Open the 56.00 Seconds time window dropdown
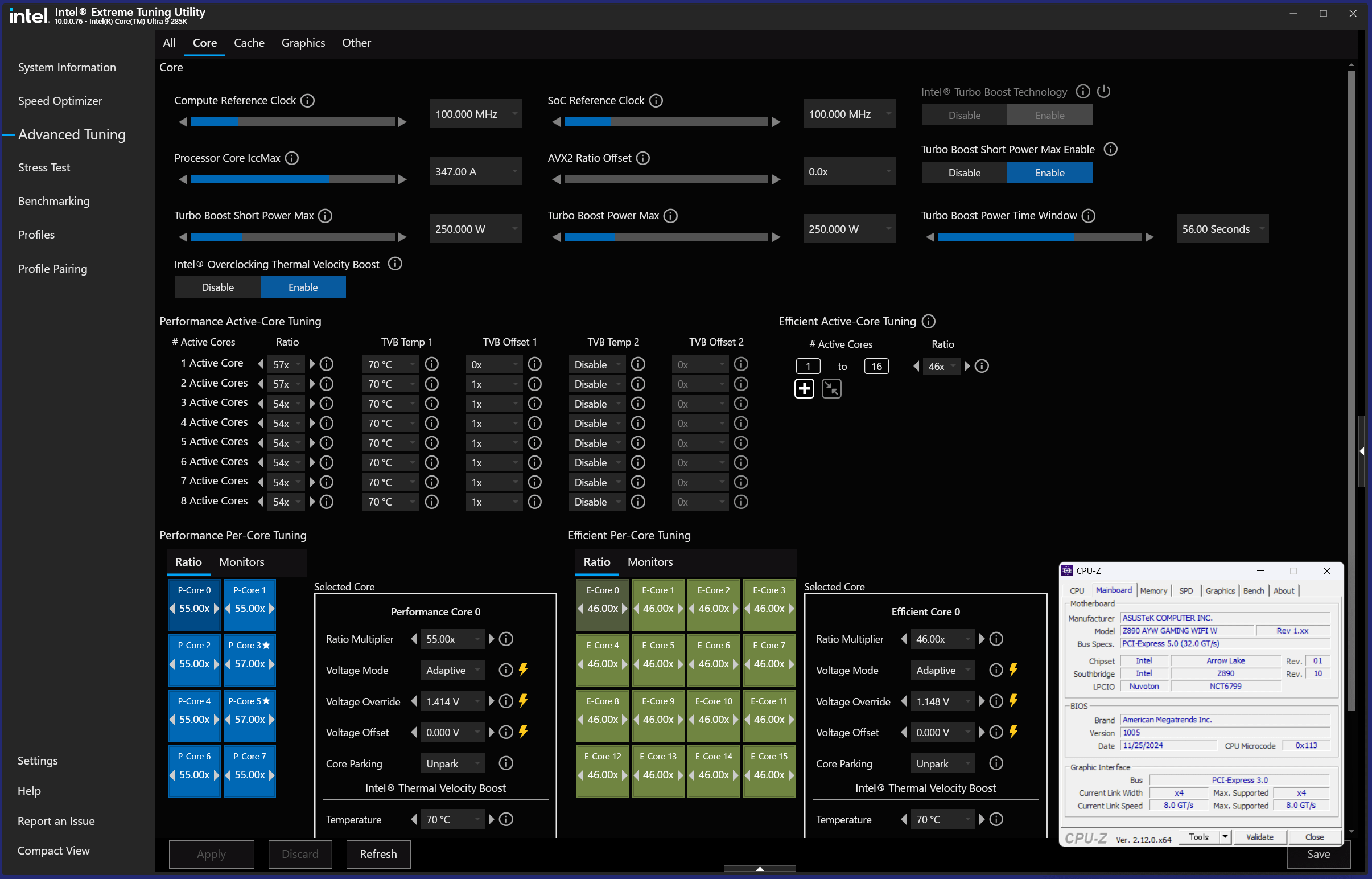This screenshot has height=879, width=1372. coord(1222,229)
